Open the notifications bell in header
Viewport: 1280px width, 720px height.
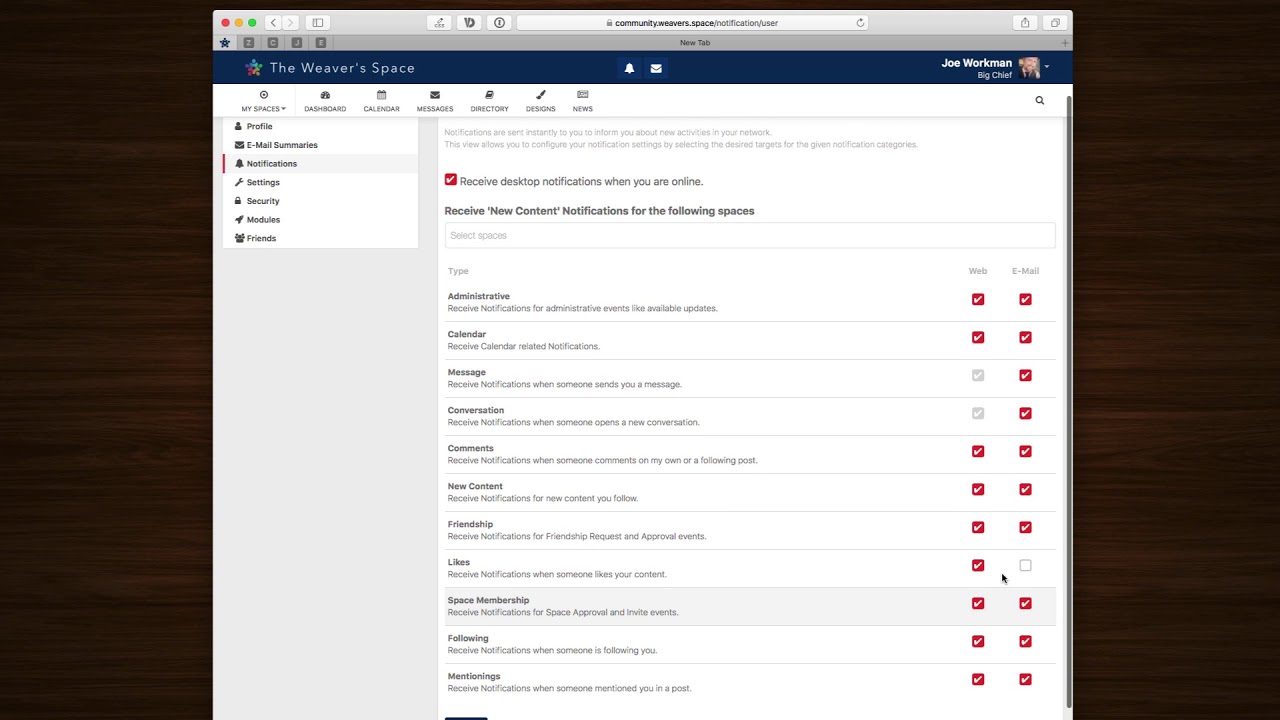pos(629,68)
